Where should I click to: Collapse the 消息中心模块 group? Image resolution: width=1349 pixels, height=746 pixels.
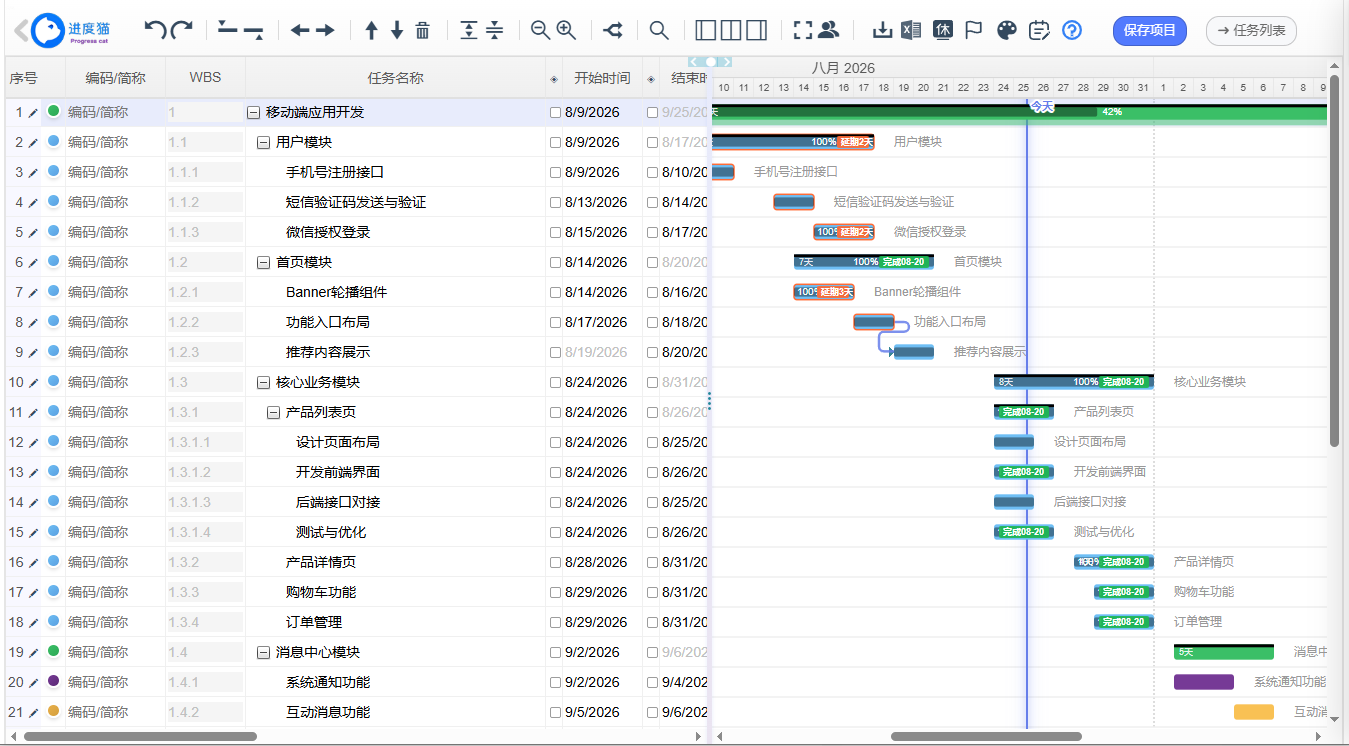point(263,653)
